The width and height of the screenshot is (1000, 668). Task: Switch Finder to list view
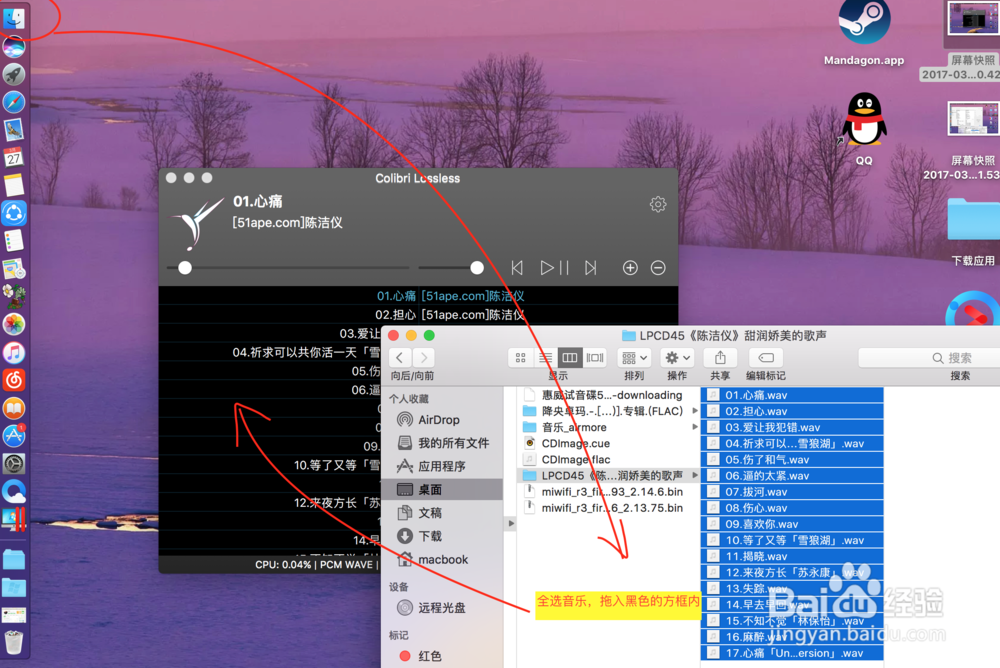coord(545,357)
